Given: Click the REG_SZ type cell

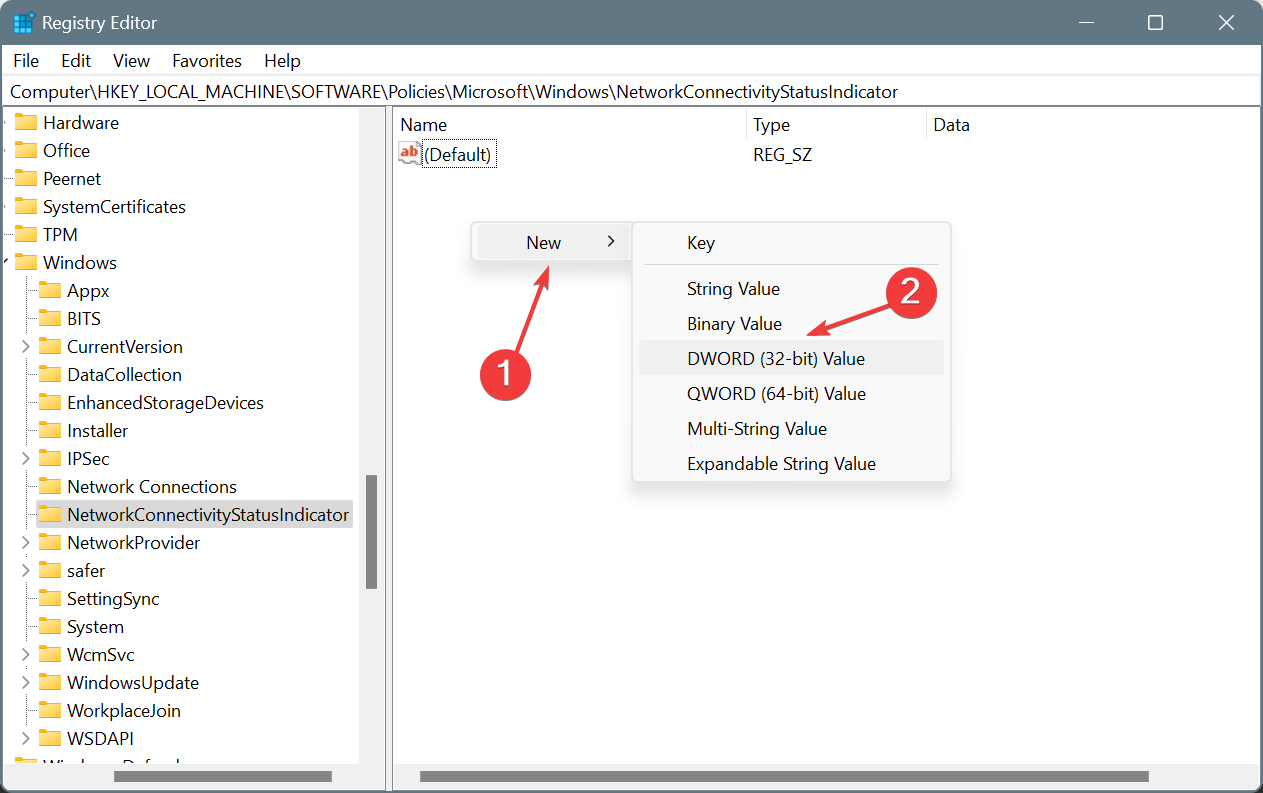Looking at the screenshot, I should [x=783, y=155].
